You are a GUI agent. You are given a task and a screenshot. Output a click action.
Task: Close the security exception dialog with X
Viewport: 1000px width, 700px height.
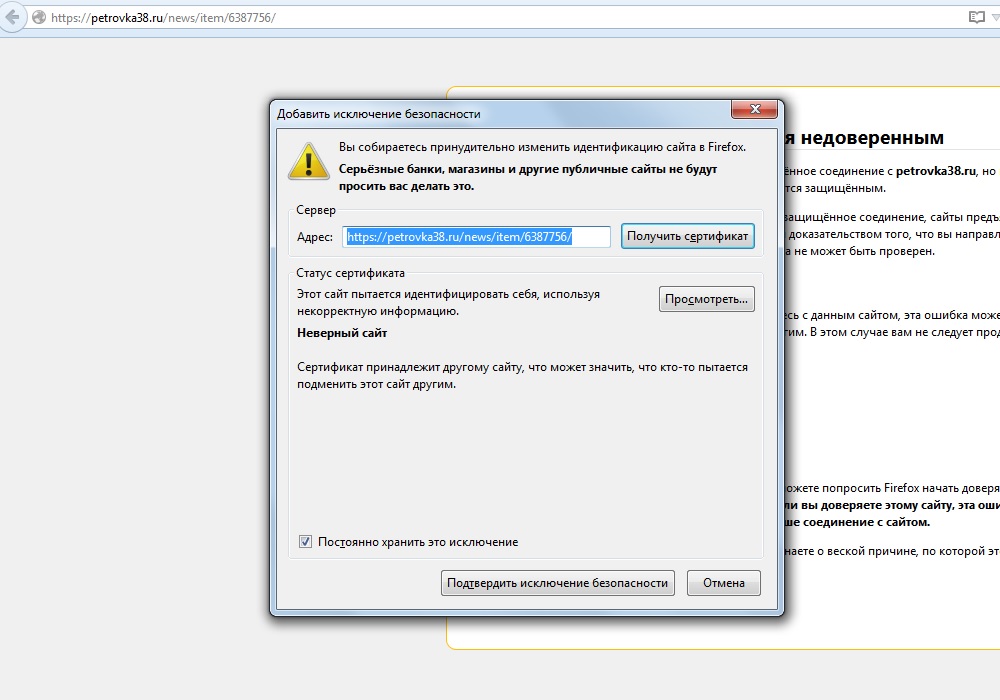(x=755, y=110)
